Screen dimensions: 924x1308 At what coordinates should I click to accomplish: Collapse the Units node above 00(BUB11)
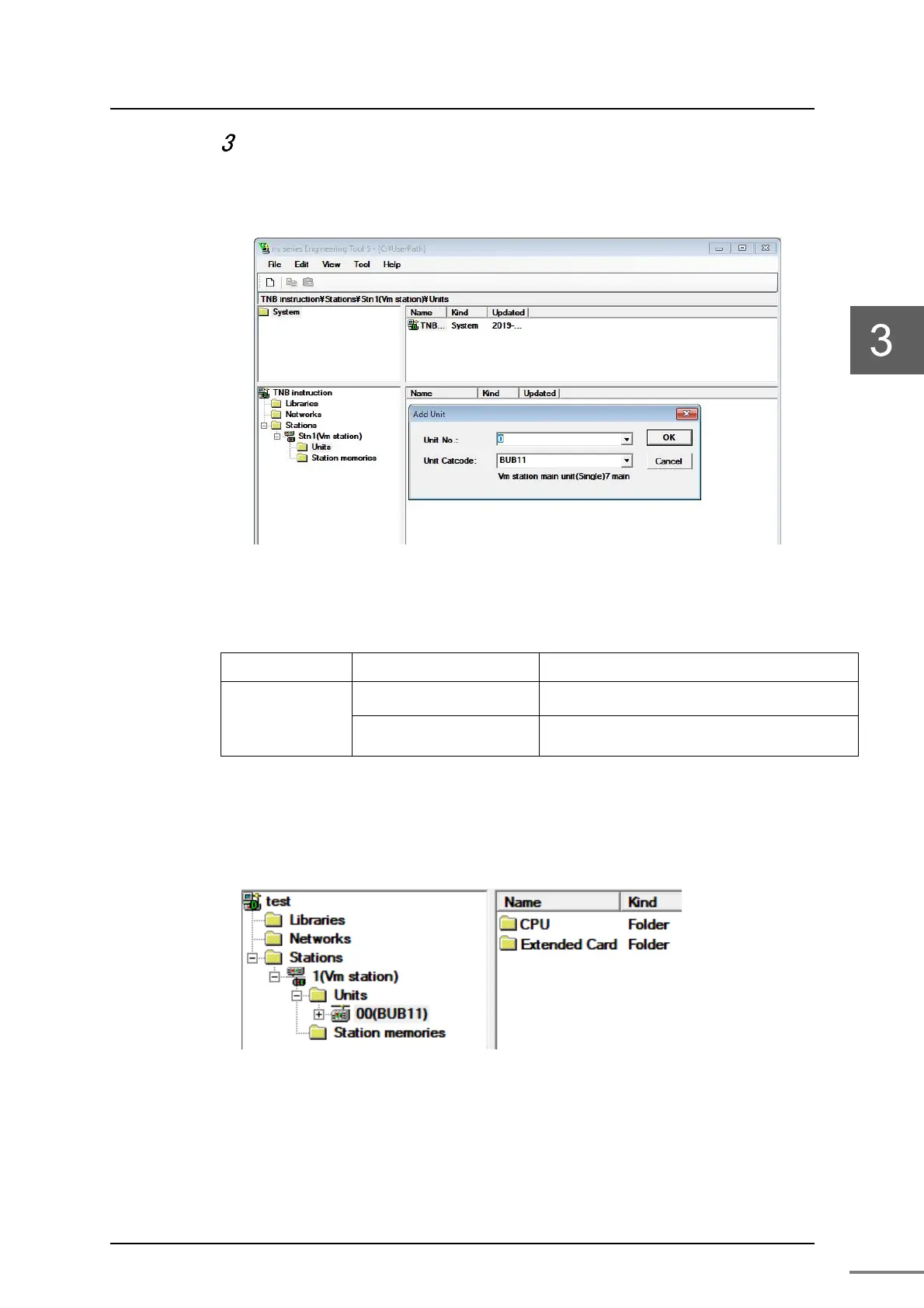pyautogui.click(x=297, y=995)
